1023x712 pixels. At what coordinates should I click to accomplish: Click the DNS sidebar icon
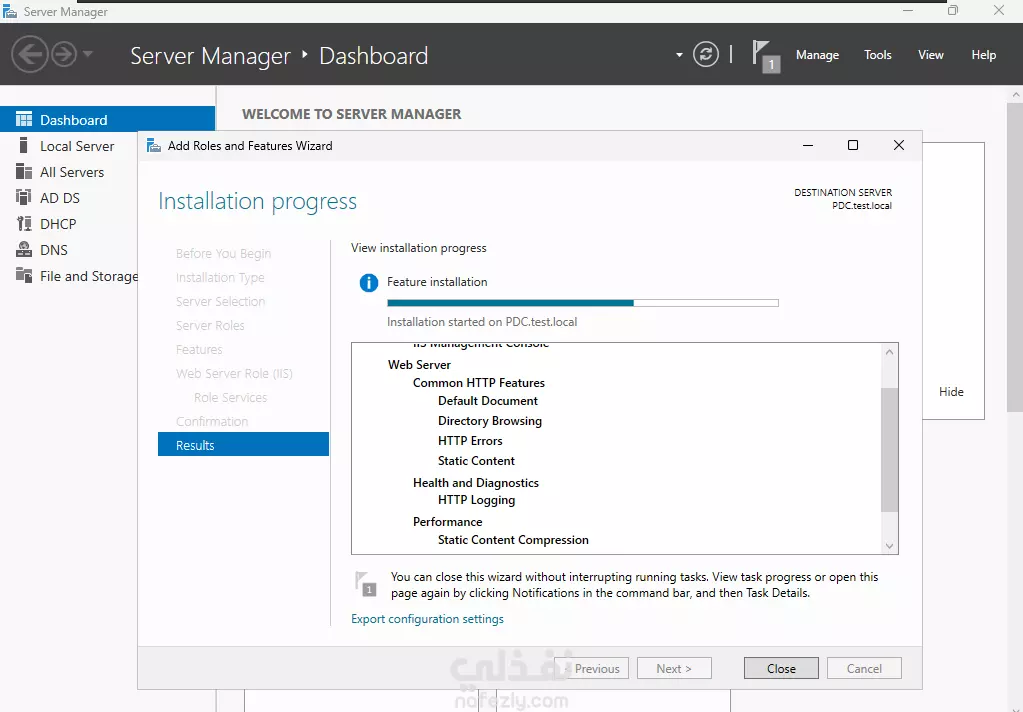24,249
